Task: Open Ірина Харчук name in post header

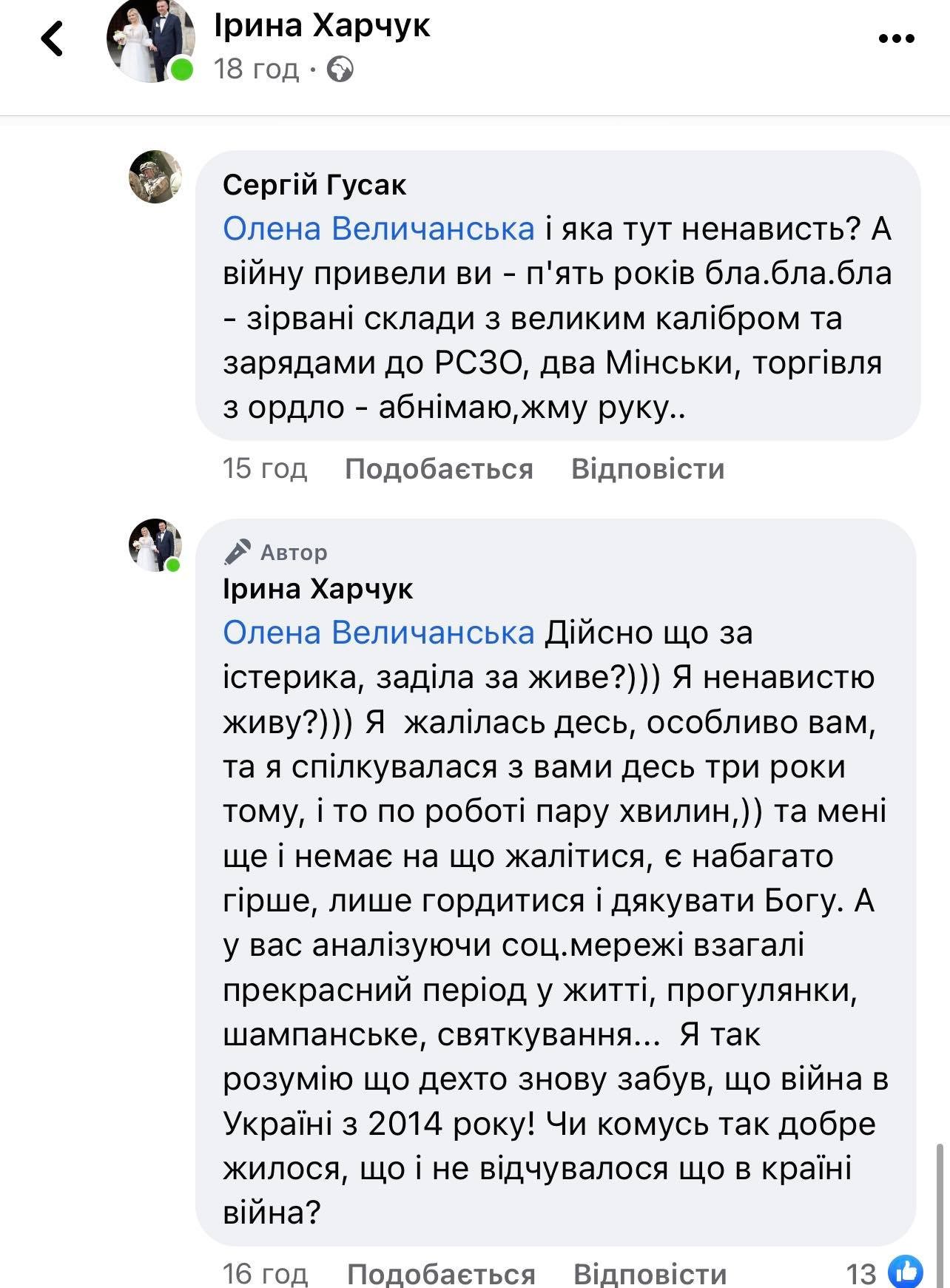Action: 322,27
